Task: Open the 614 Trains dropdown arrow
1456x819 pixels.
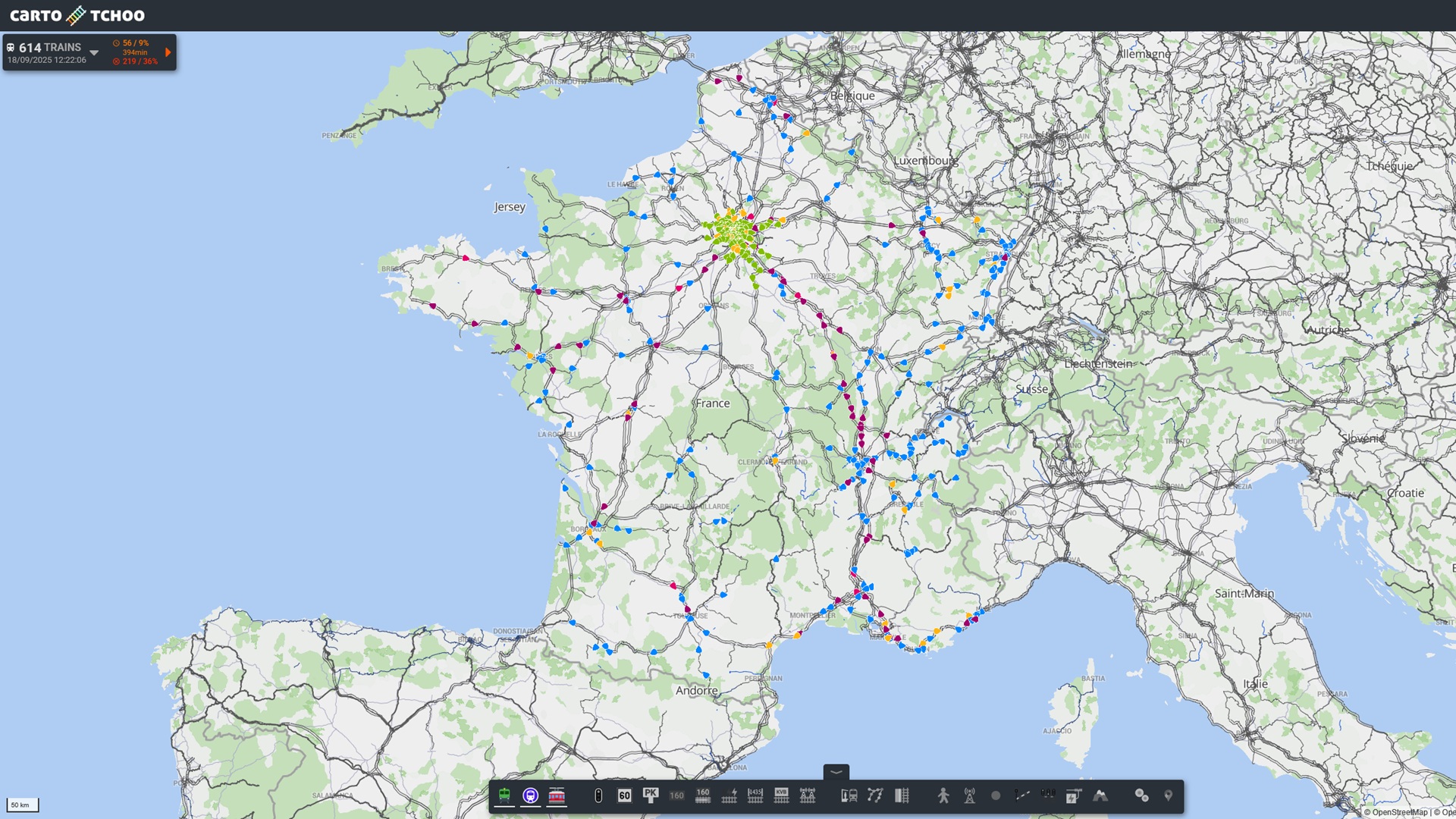Action: coord(94,52)
